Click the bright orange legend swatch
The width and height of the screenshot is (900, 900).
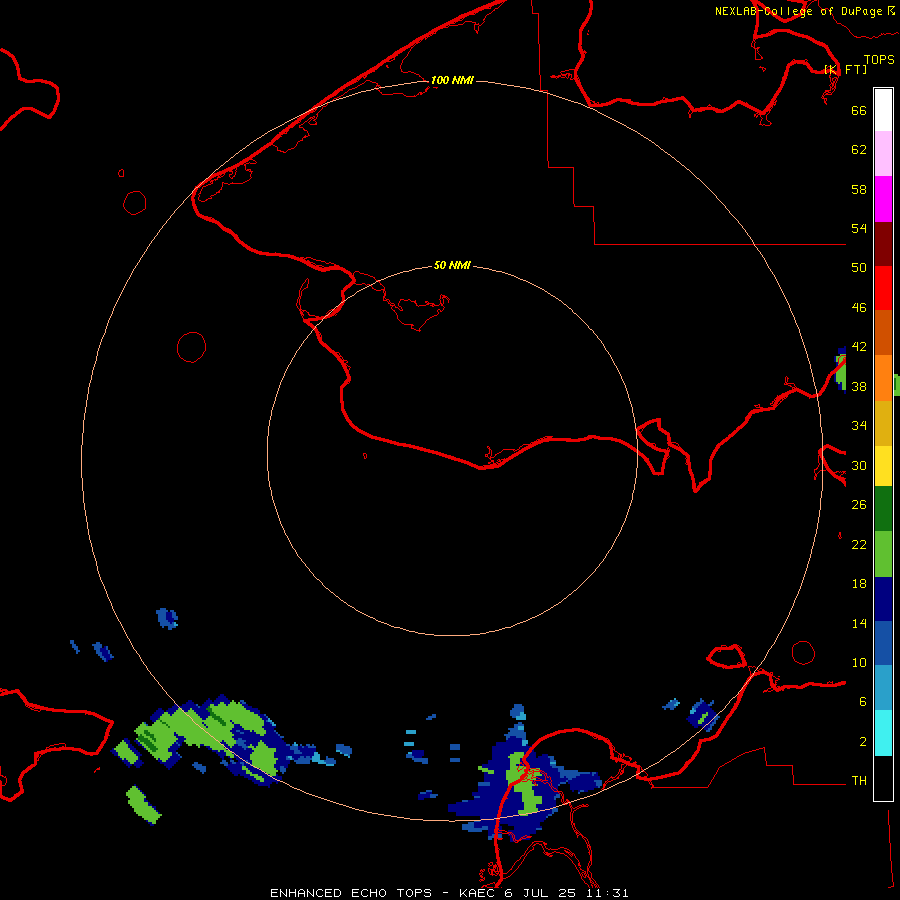883,378
